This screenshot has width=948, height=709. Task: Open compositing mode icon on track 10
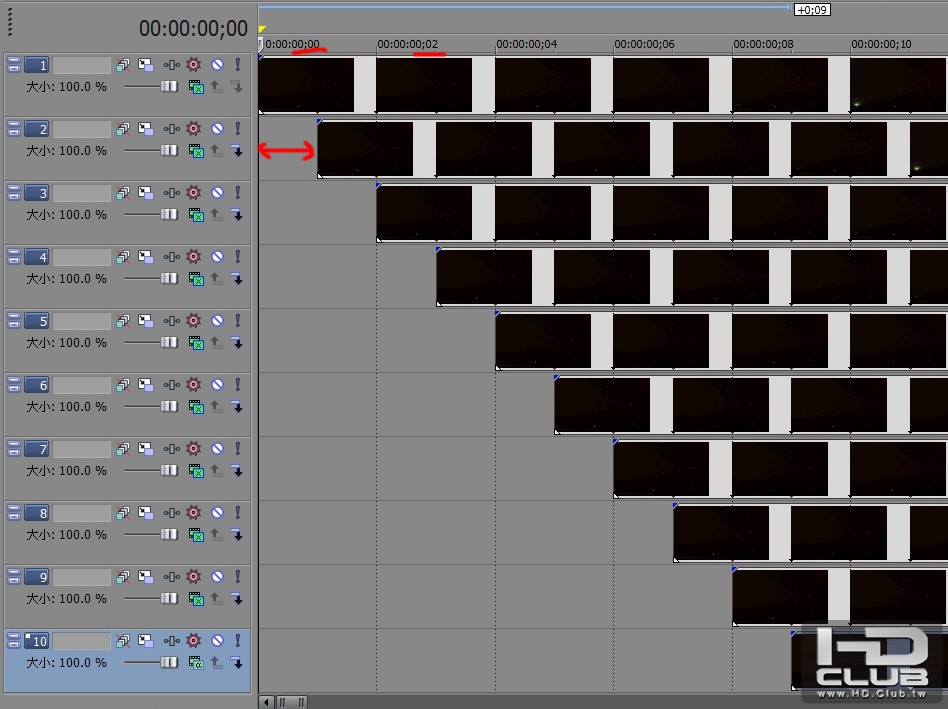[196, 663]
